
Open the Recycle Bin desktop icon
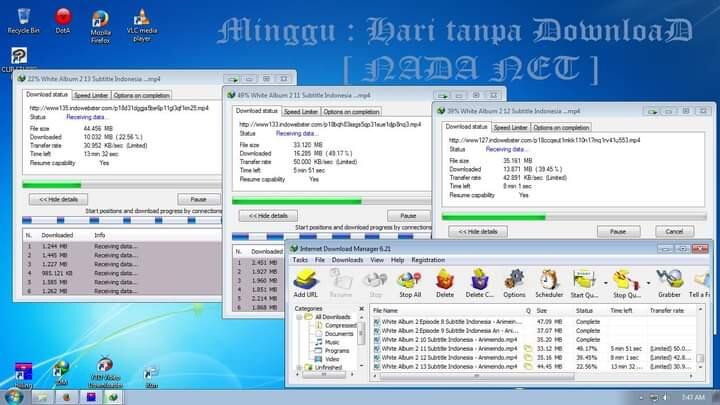[x=23, y=21]
